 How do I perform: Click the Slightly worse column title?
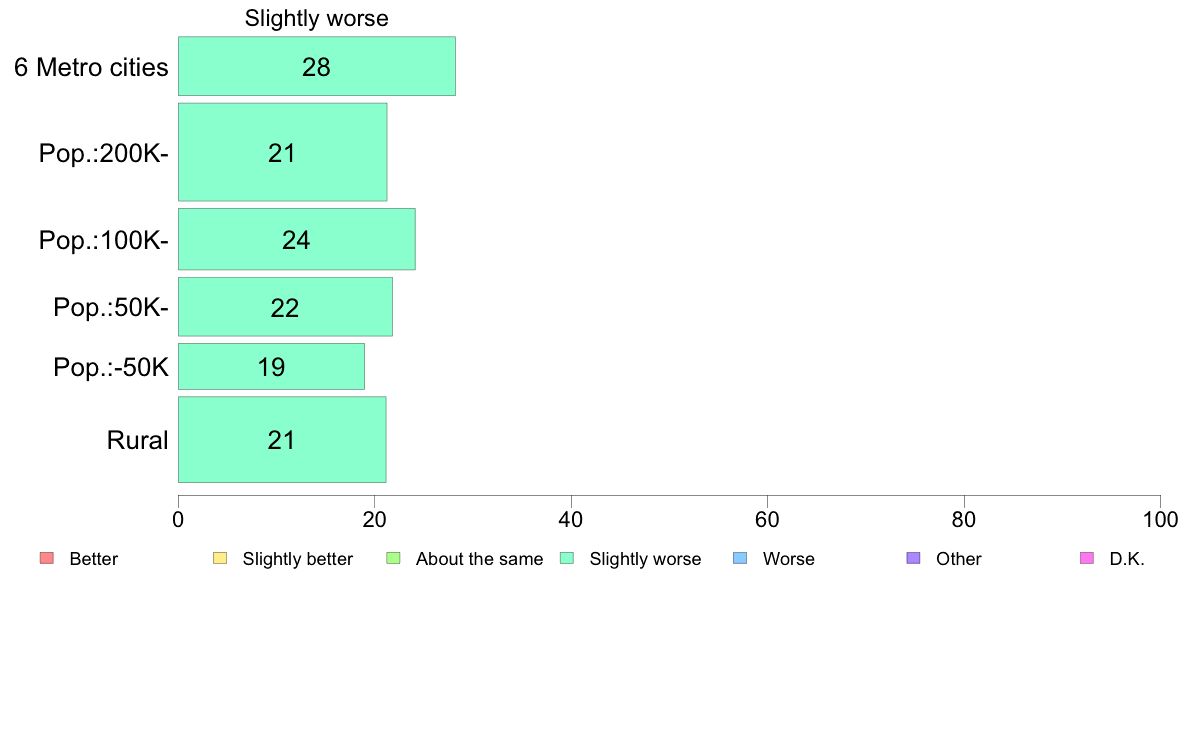pyautogui.click(x=317, y=18)
